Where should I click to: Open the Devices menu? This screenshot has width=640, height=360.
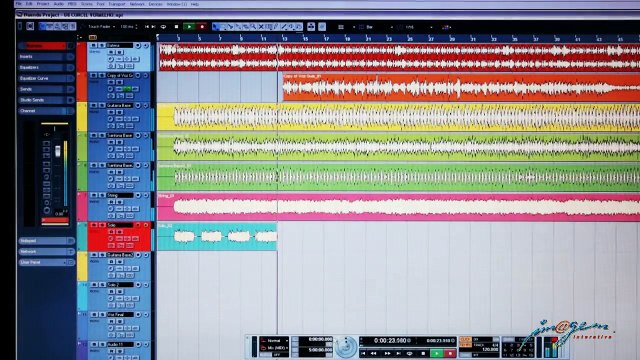(156, 4)
